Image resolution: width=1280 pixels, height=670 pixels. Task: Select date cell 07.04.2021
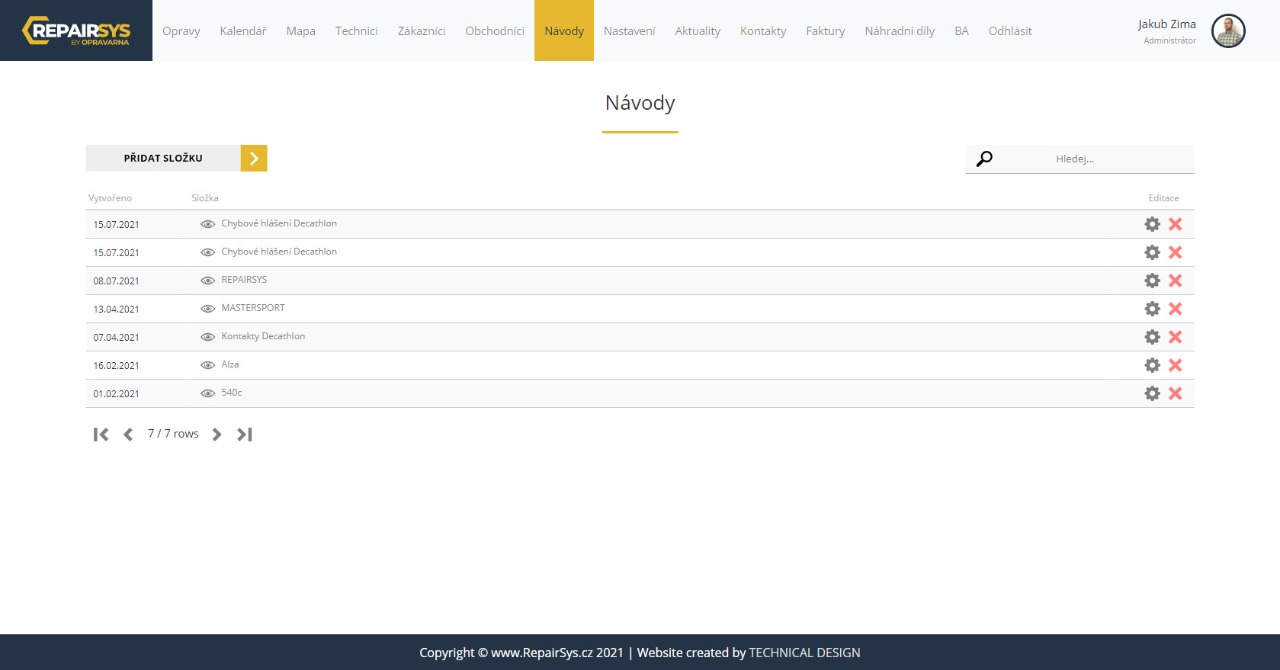116,337
